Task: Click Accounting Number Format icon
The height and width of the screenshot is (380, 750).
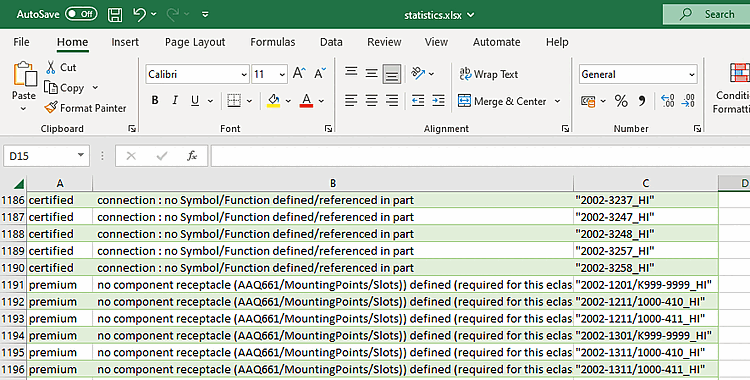Action: click(x=588, y=101)
